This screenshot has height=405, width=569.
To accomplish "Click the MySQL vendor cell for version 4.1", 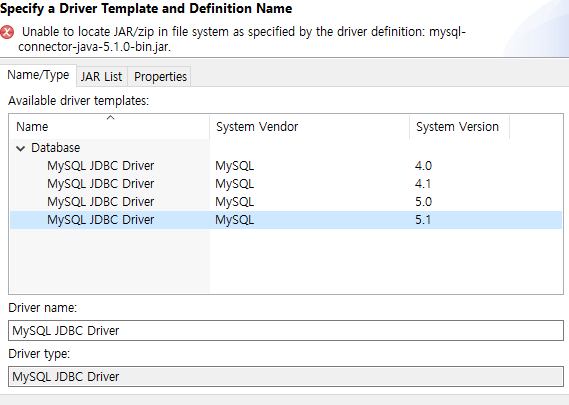I will pyautogui.click(x=234, y=184).
